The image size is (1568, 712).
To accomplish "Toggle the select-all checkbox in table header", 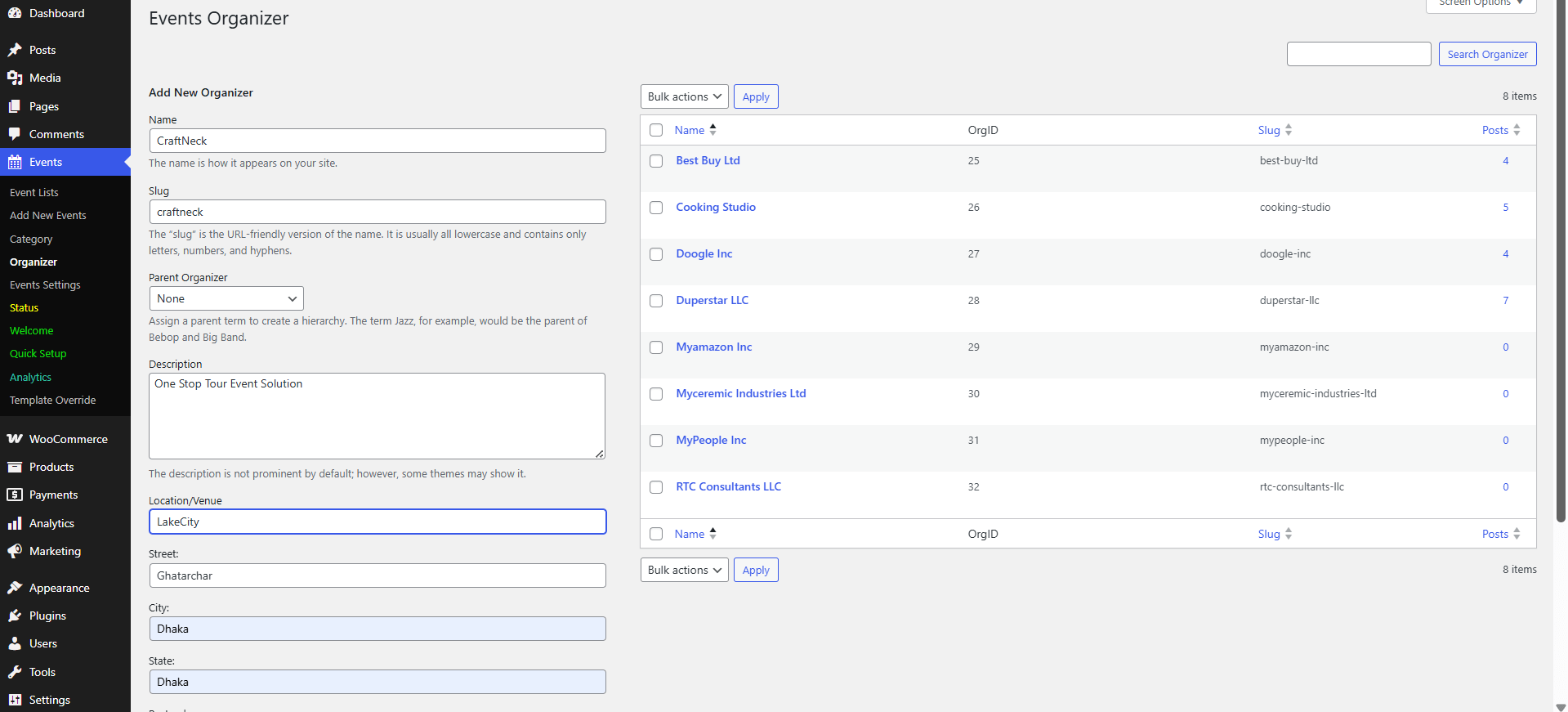I will (x=656, y=130).
